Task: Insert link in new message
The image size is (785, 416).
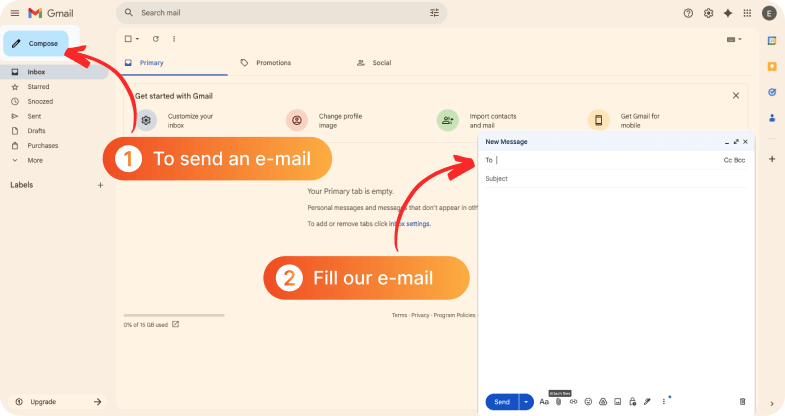Action: click(x=573, y=401)
